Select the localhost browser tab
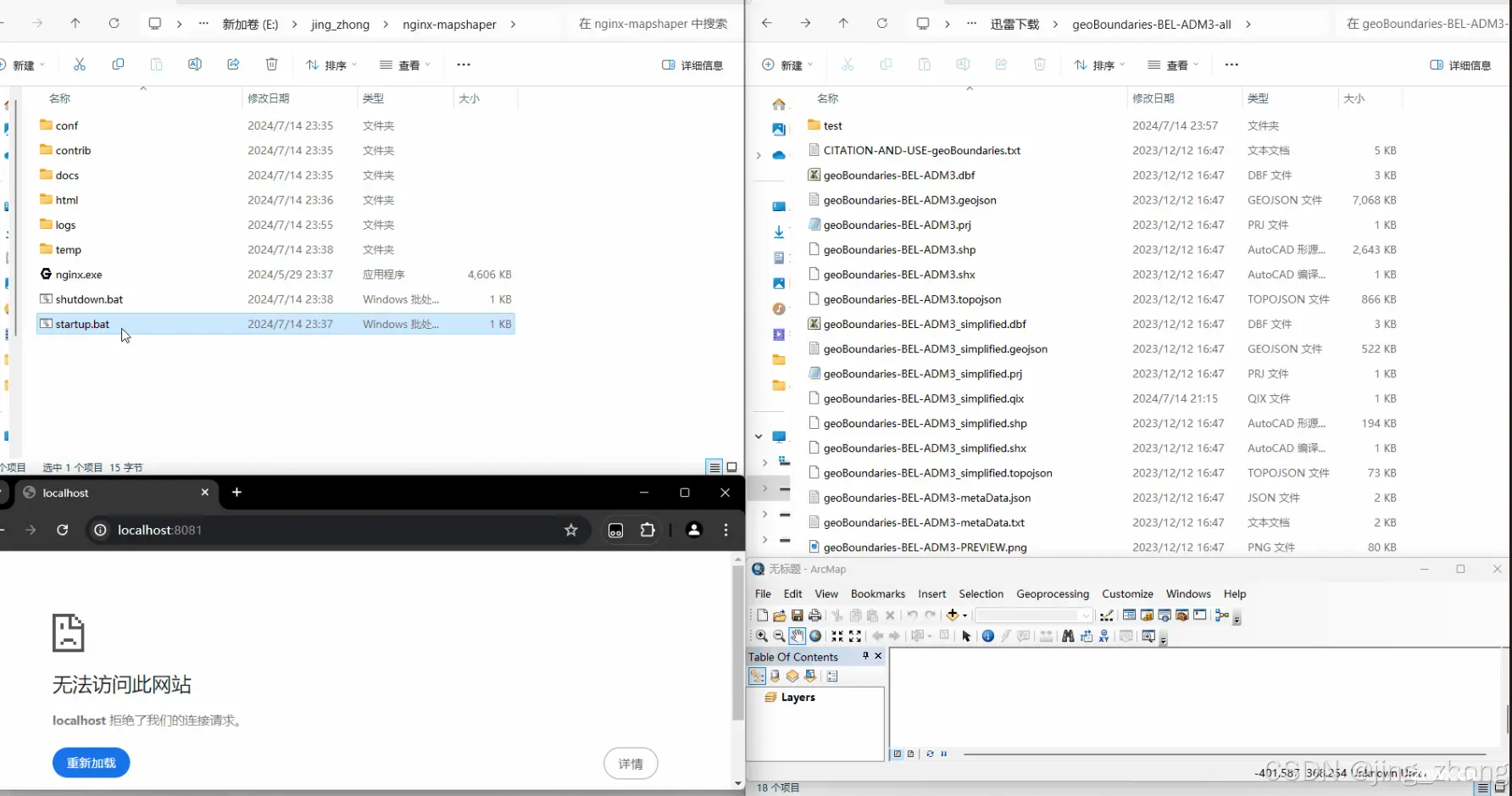The image size is (1512, 796). tap(115, 493)
